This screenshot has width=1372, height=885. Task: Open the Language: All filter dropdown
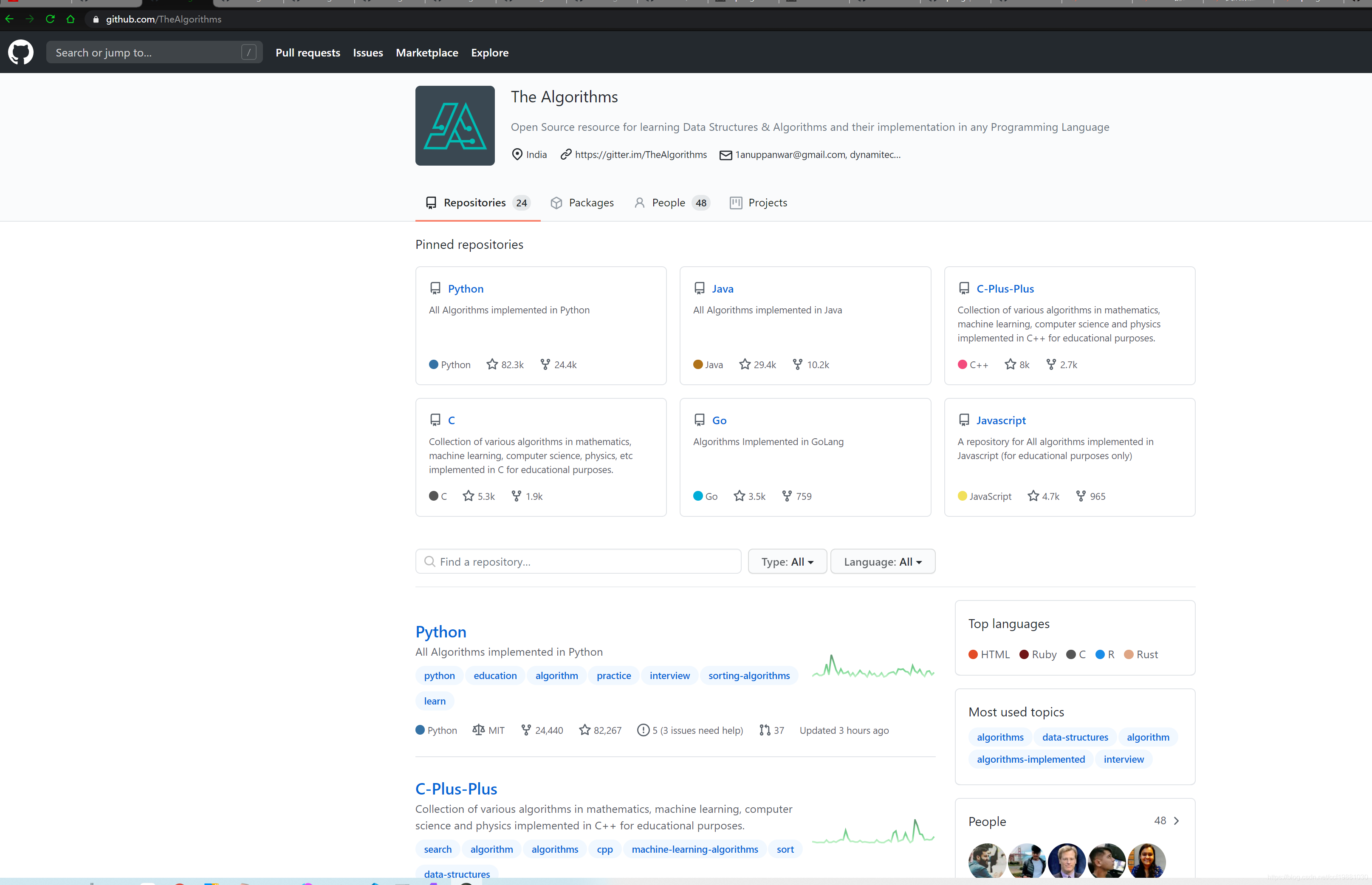(x=882, y=561)
